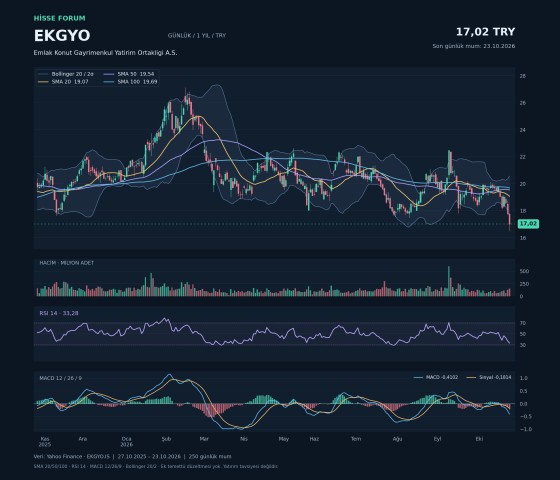Click the SMA 50 19,54 legend entry
The height and width of the screenshot is (480, 560).
[x=129, y=74]
